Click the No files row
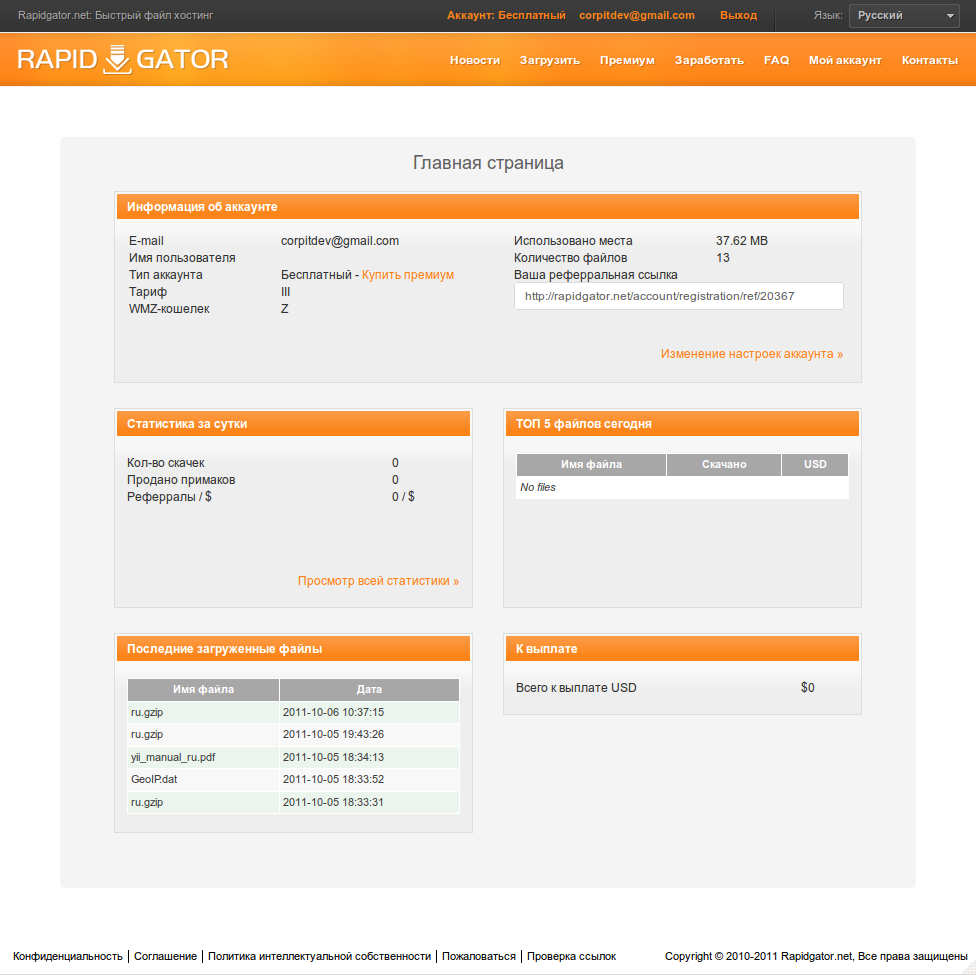 point(682,488)
